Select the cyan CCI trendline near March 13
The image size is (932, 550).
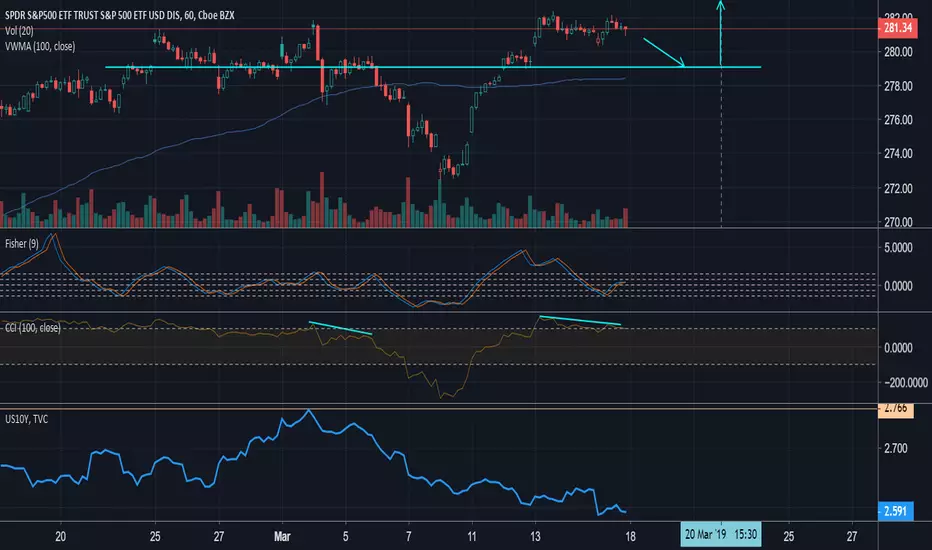point(580,320)
